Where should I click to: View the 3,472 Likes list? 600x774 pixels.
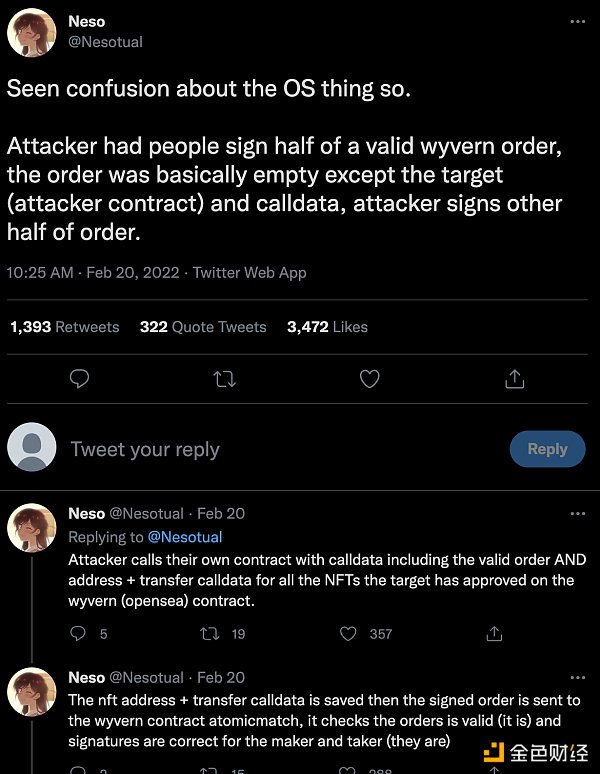[327, 327]
